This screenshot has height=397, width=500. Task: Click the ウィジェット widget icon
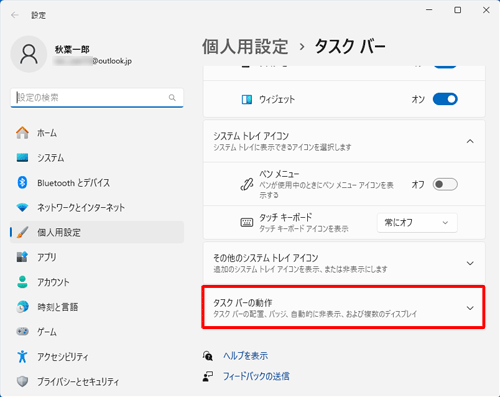click(247, 99)
